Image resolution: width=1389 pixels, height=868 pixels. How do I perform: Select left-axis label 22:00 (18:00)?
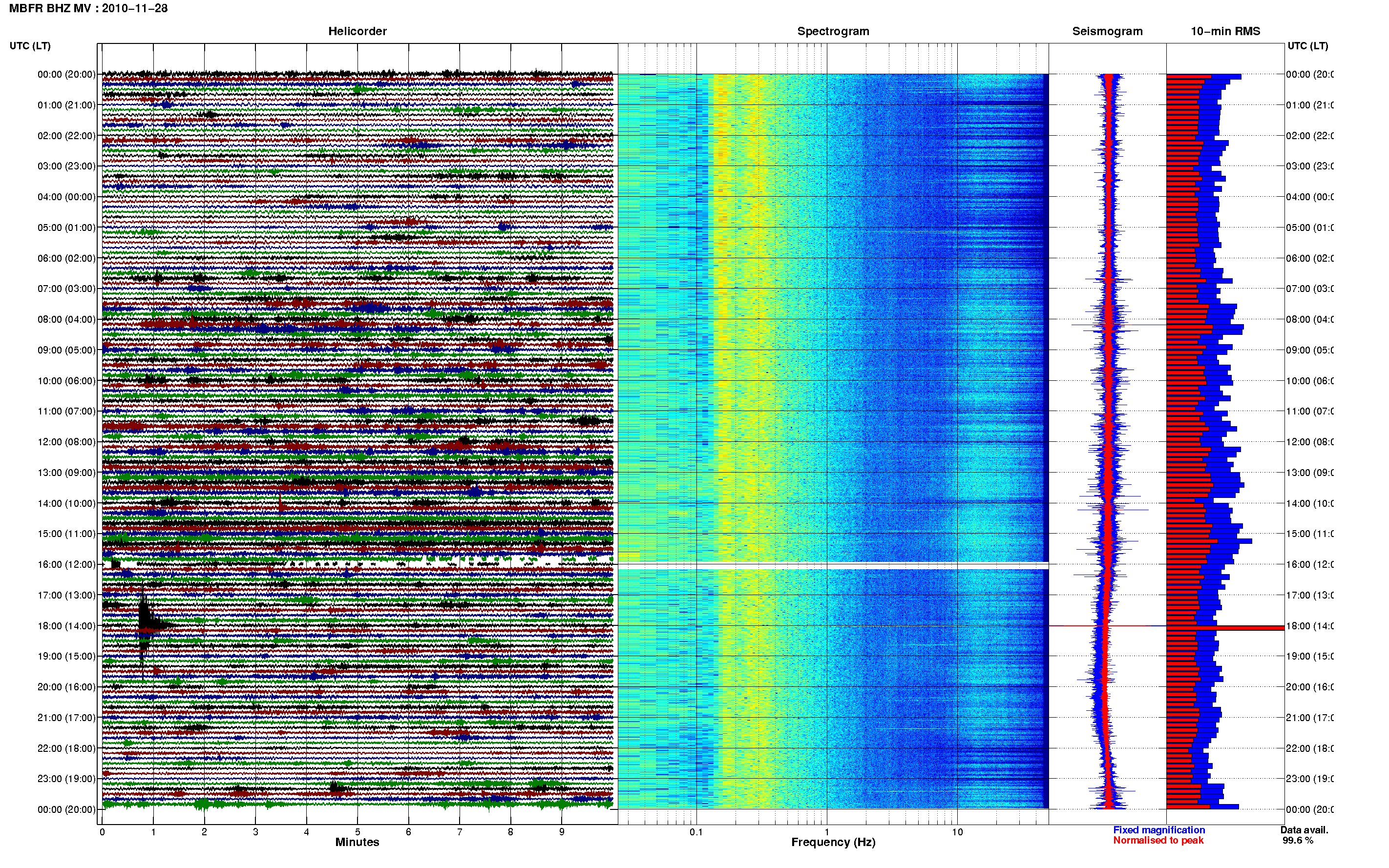(66, 748)
